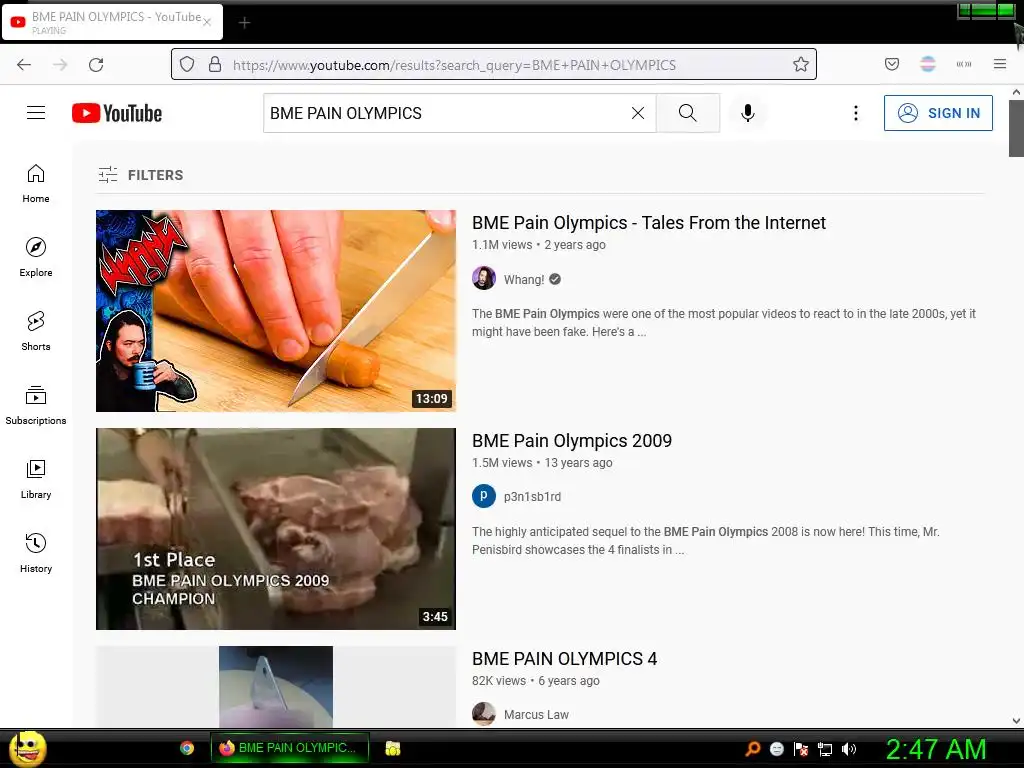1024x768 pixels.
Task: Open Pocket save icon in toolbar
Action: click(x=892, y=64)
